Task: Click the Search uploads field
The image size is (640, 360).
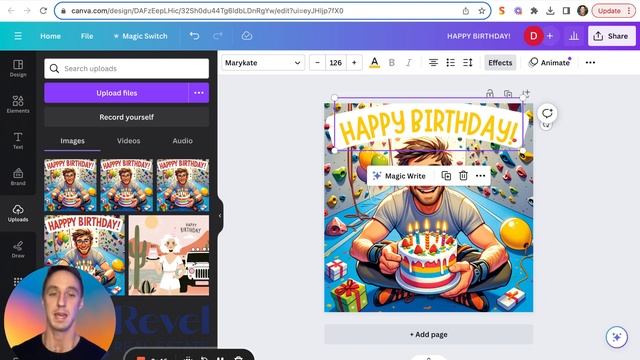Action: click(127, 68)
